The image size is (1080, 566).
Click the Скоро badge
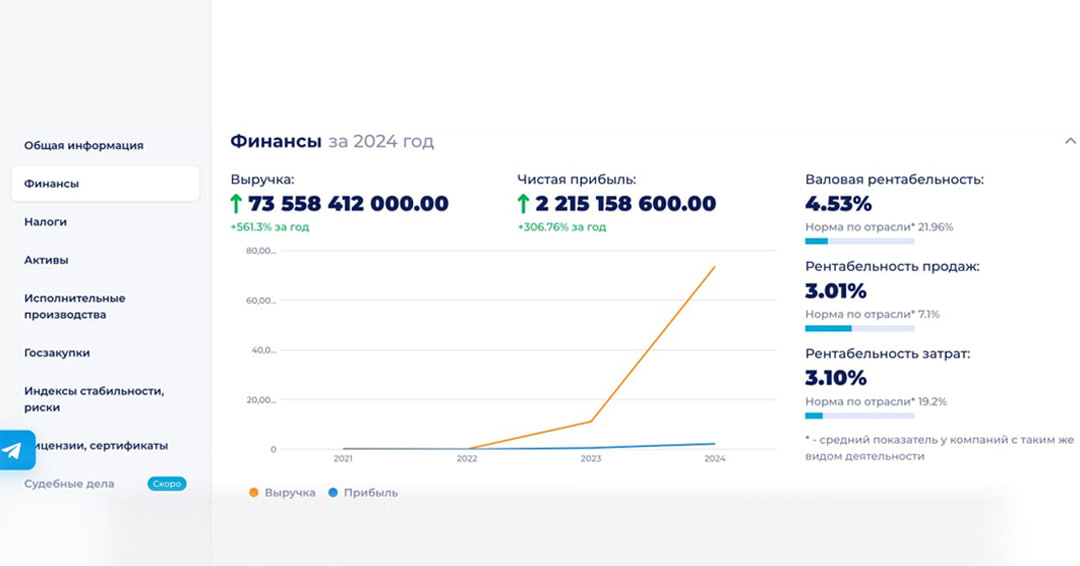[x=167, y=484]
